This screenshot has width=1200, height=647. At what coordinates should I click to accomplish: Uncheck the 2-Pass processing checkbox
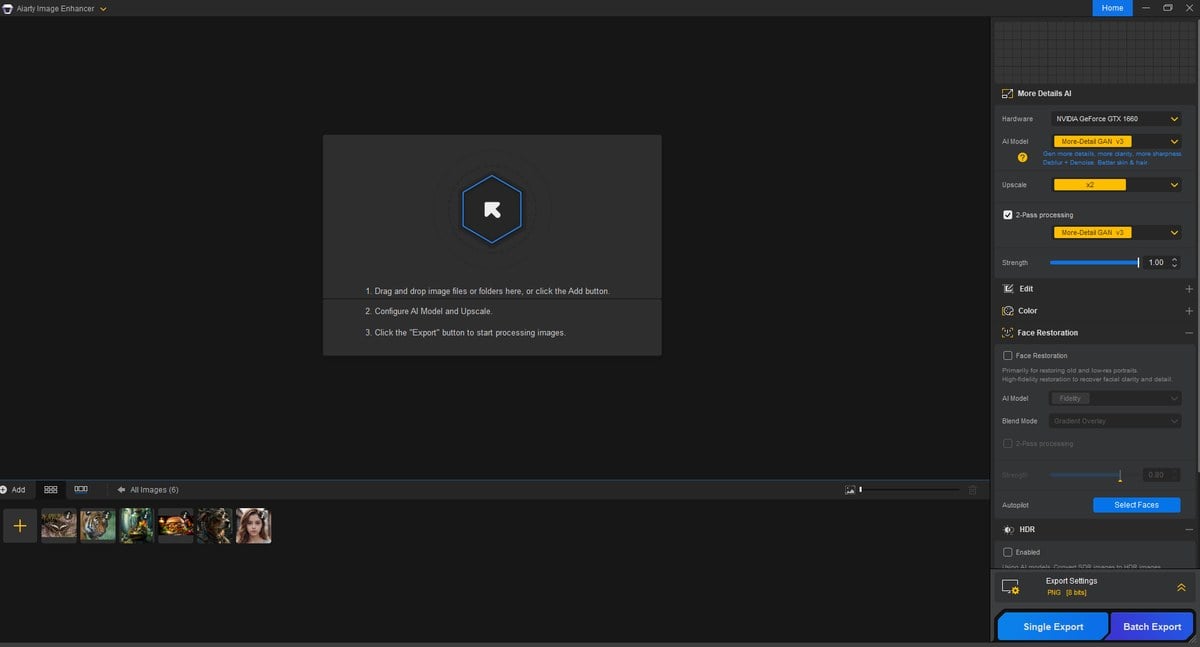[x=1008, y=215]
